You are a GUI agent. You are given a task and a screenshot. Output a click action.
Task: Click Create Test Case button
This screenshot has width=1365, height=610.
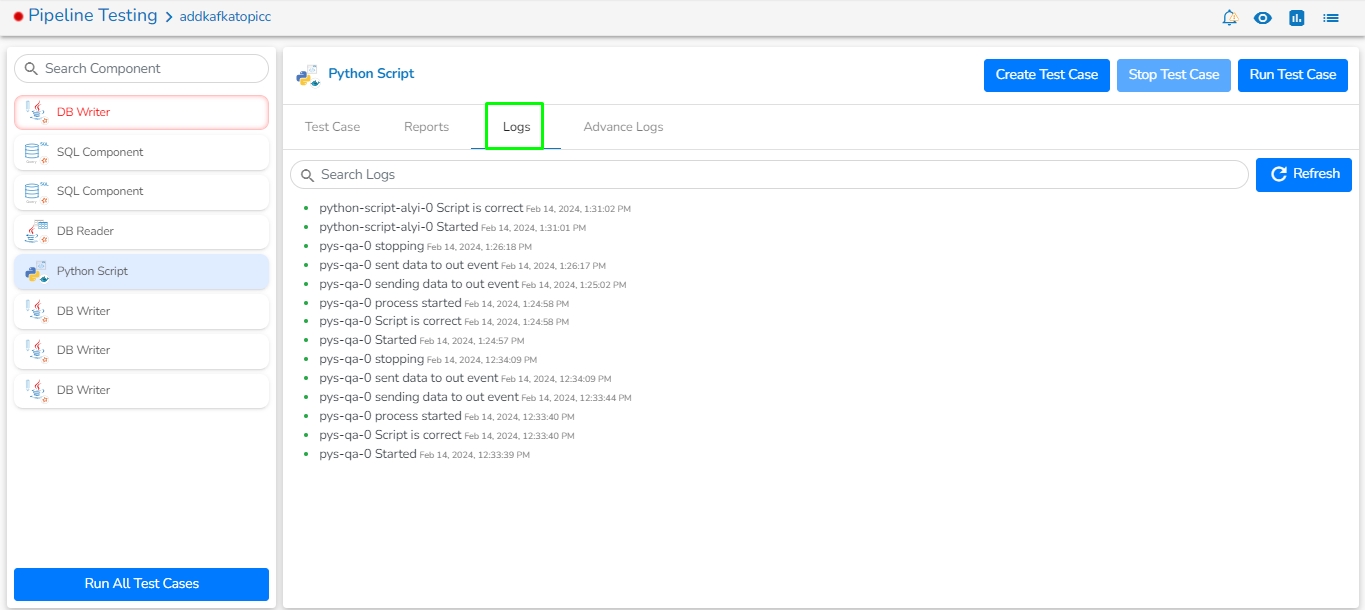point(1047,75)
